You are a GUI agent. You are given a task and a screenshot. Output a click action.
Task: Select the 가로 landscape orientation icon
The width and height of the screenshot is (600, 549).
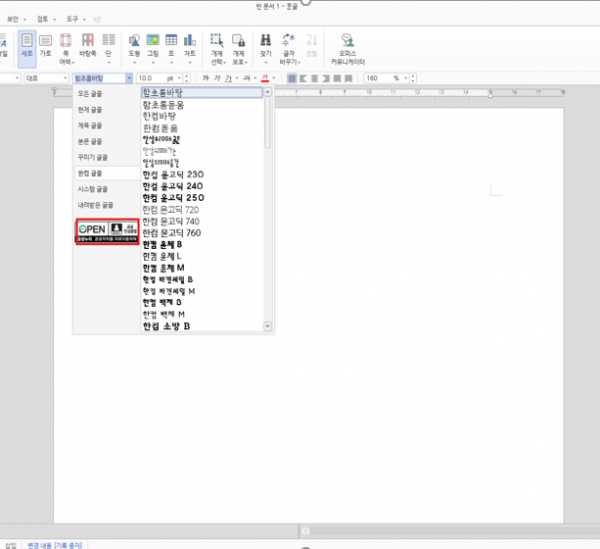(46, 46)
